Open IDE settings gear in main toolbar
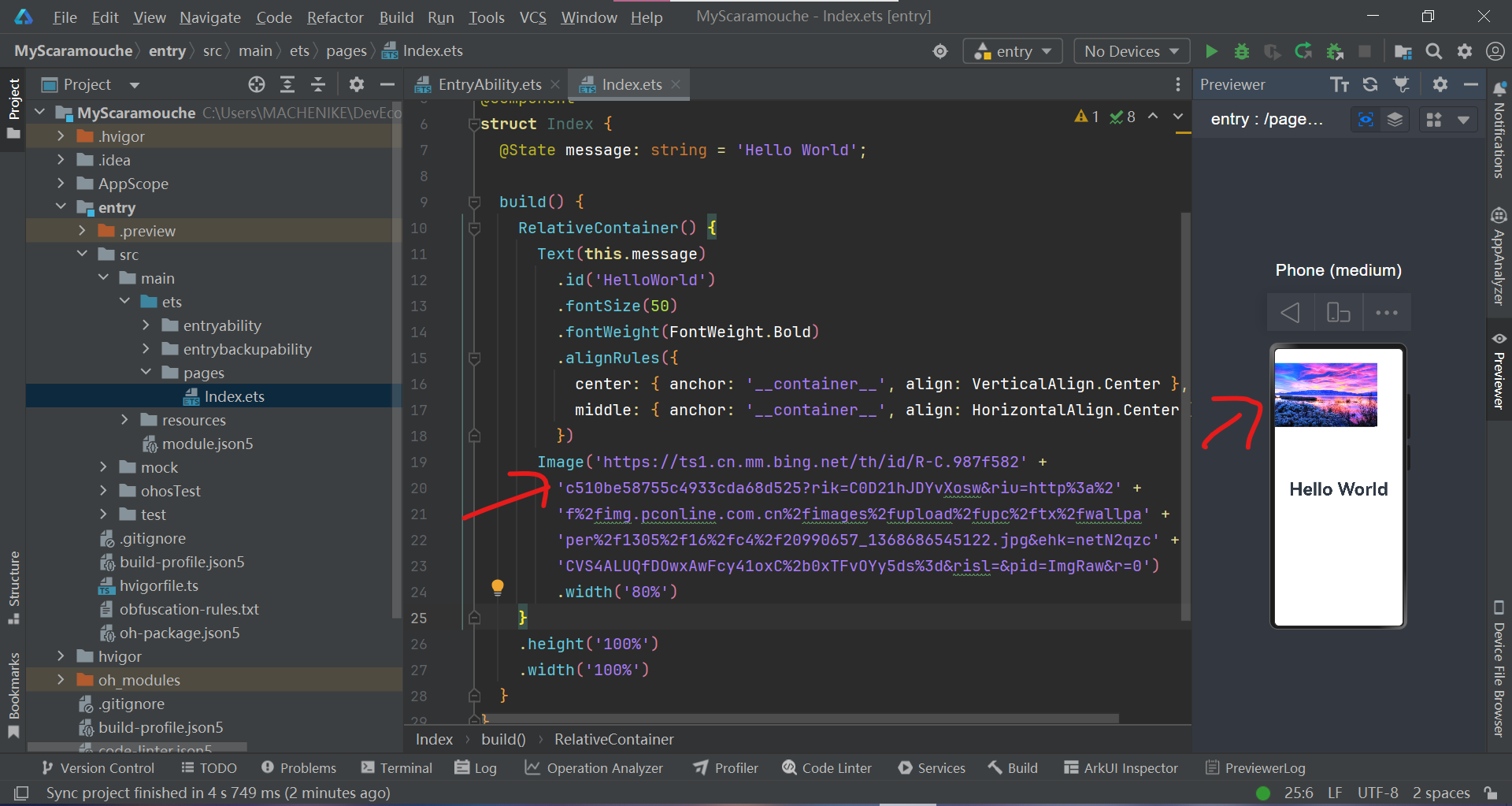 [1465, 51]
